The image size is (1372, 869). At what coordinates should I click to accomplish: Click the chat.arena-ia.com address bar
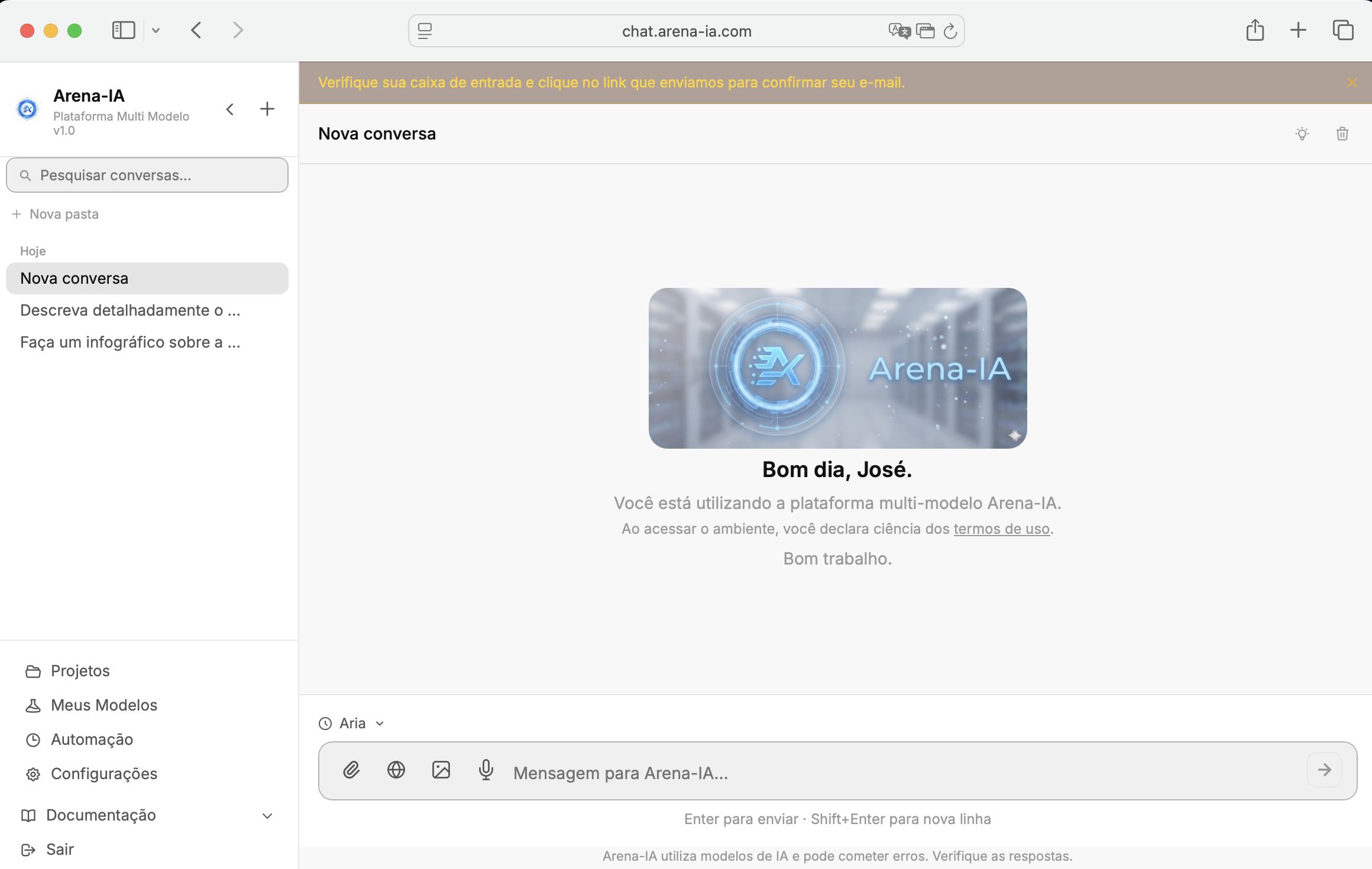pos(687,31)
